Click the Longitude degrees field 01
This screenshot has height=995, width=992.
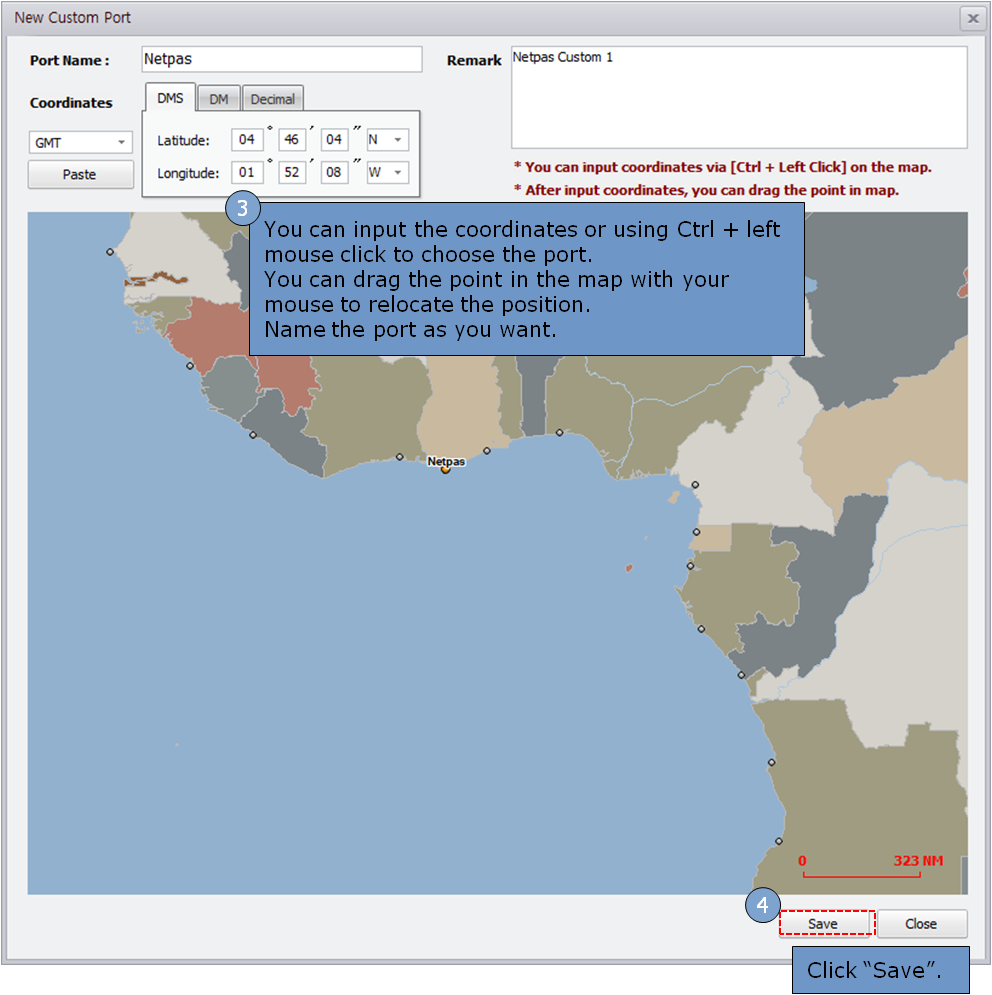point(247,173)
